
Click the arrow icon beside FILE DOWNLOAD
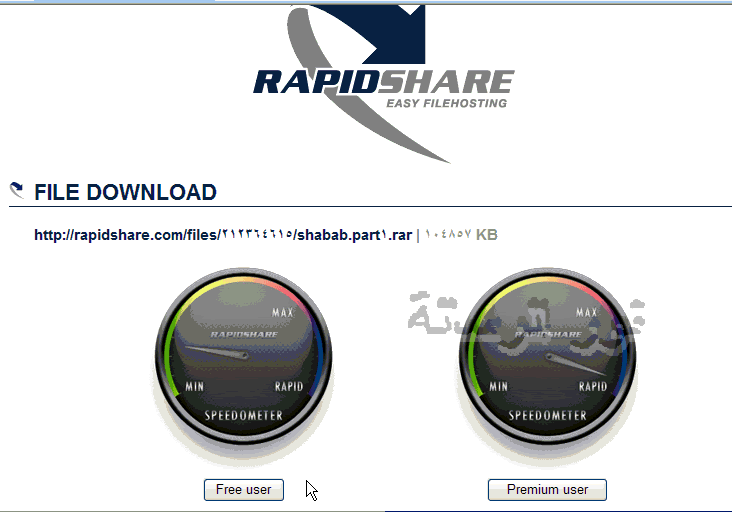click(x=17, y=190)
